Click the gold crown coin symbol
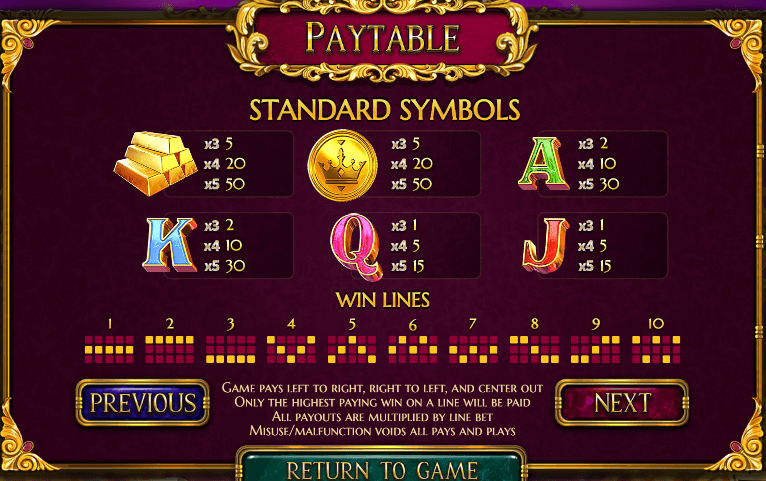 [342, 165]
